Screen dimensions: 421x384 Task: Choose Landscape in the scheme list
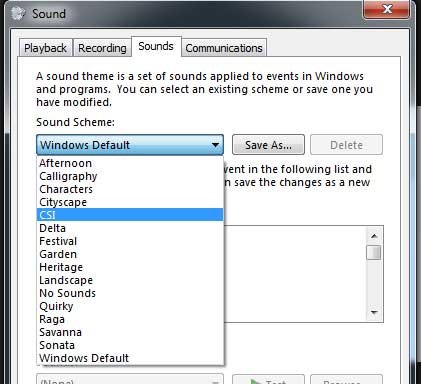pos(130,280)
